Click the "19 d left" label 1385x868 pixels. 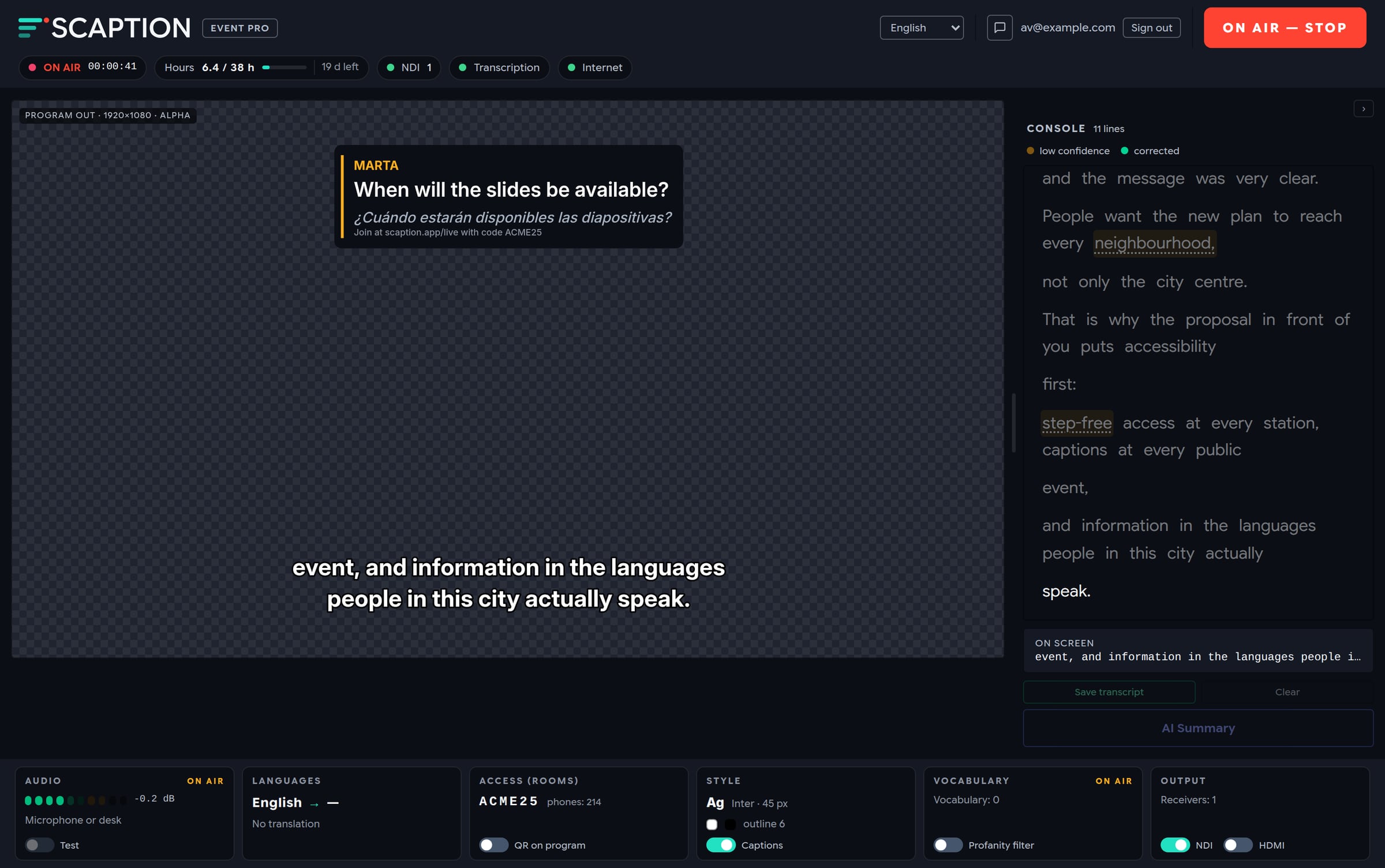340,67
